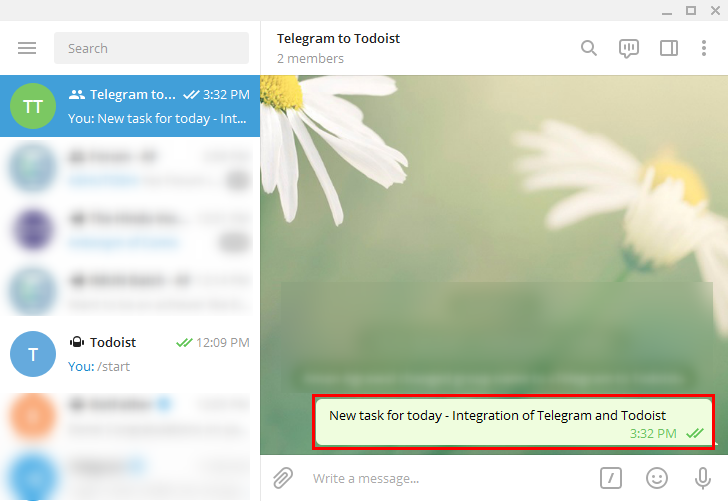
Task: Select the Telegram to Todoist chat
Action: click(130, 106)
